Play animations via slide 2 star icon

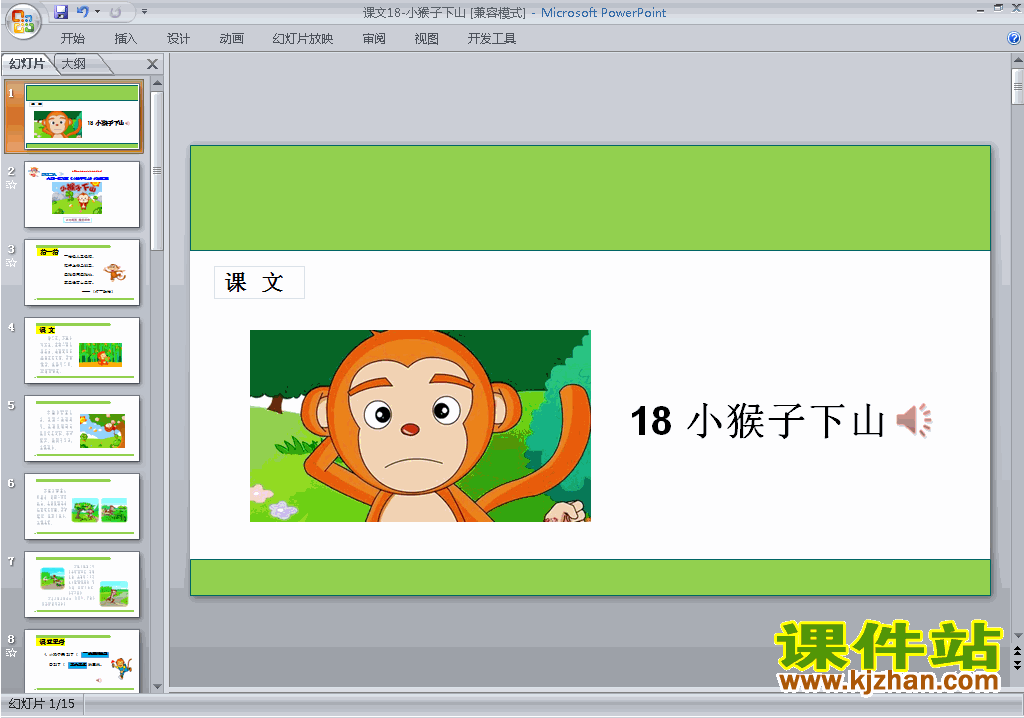[x=11, y=185]
